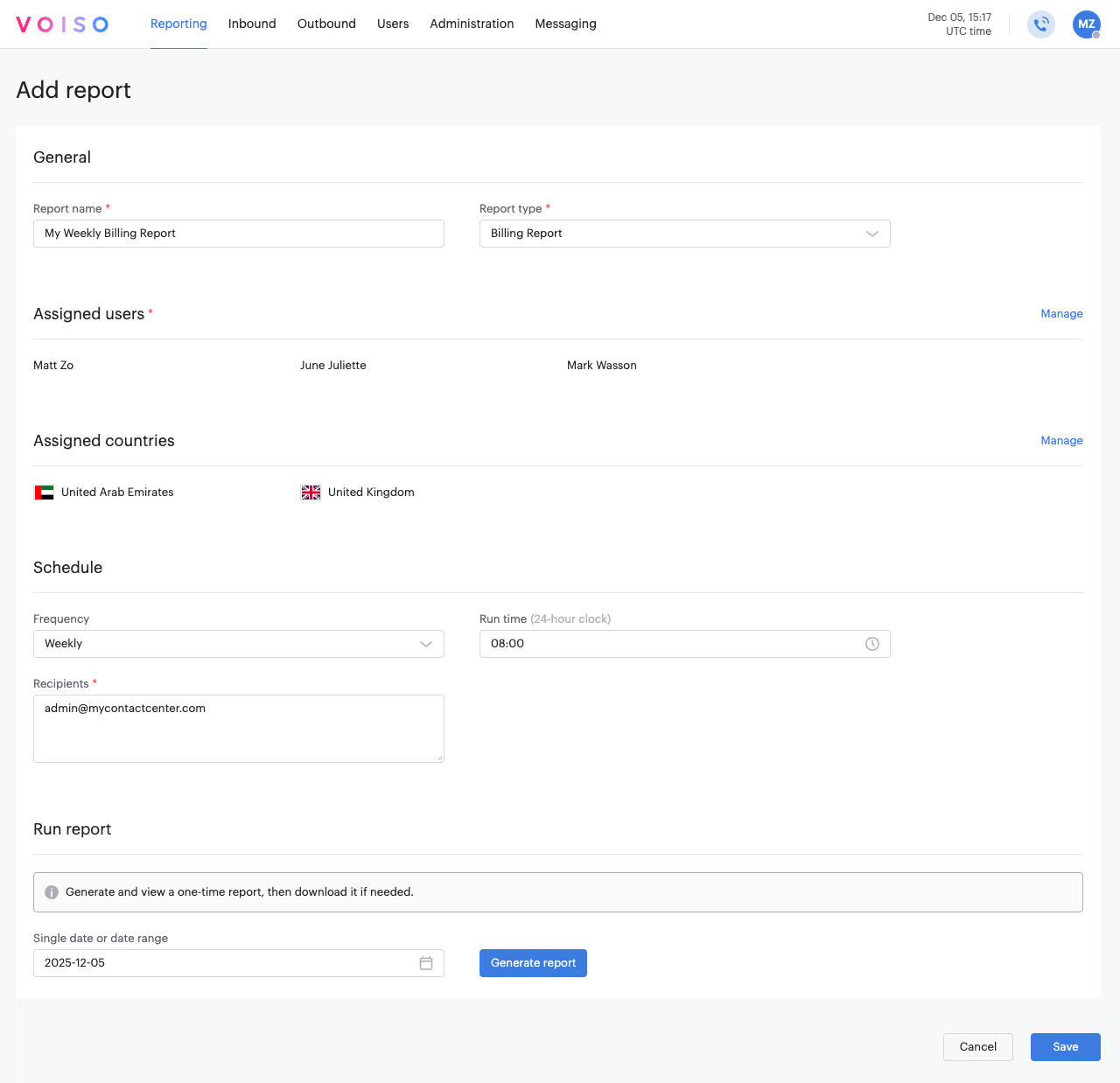This screenshot has height=1083, width=1120.
Task: Click the Generate report button
Action: coord(533,962)
